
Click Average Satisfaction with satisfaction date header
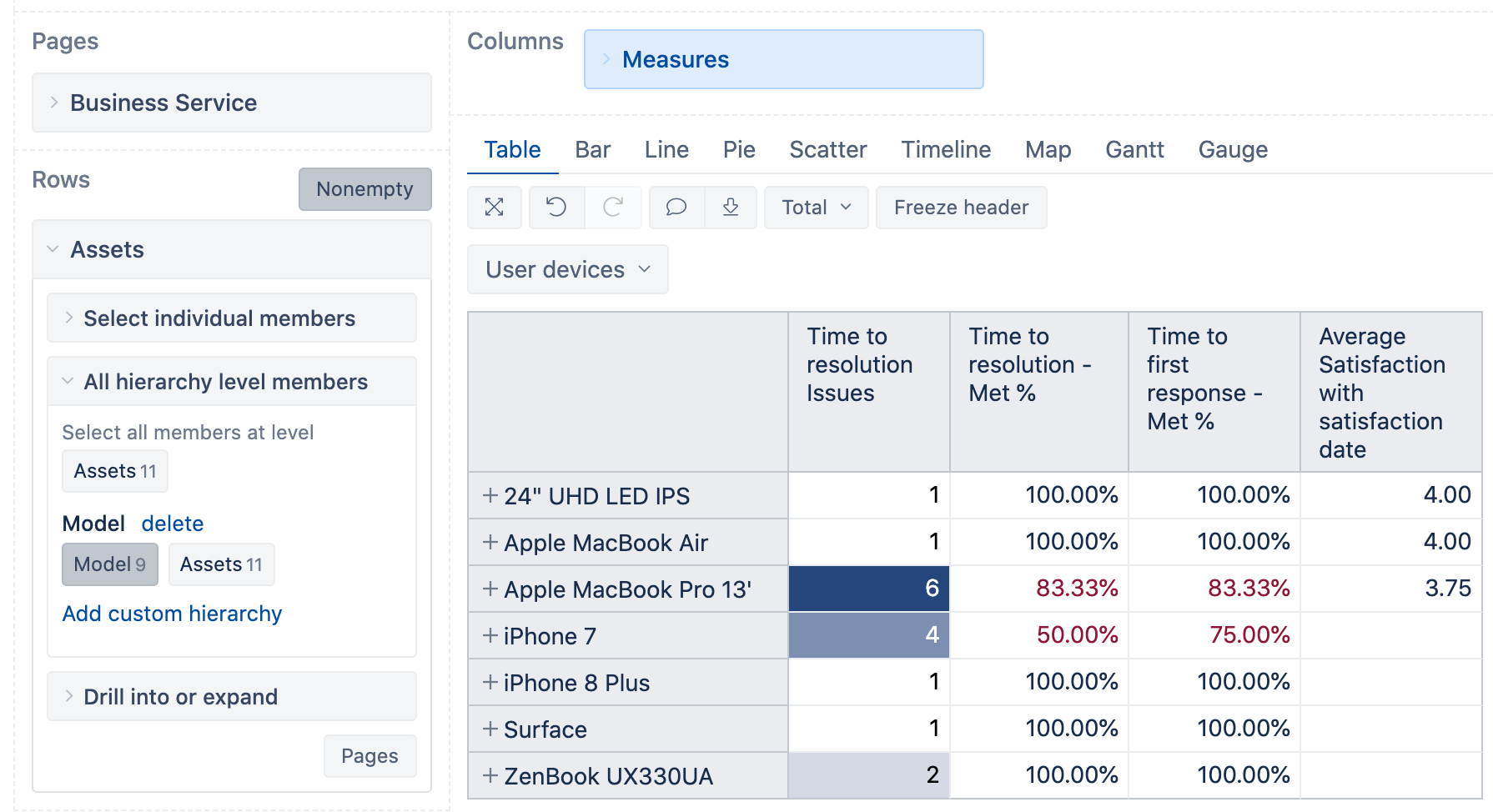coord(1390,392)
